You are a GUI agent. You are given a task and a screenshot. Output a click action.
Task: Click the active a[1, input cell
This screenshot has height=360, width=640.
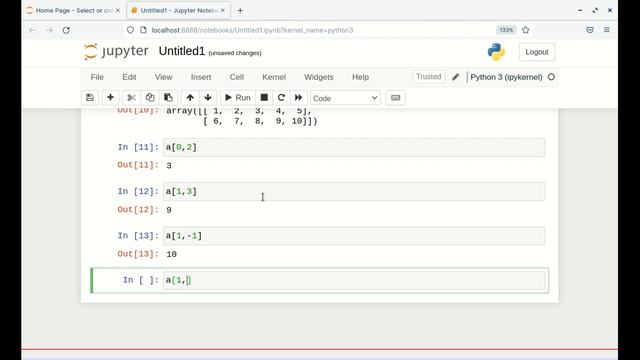353,280
